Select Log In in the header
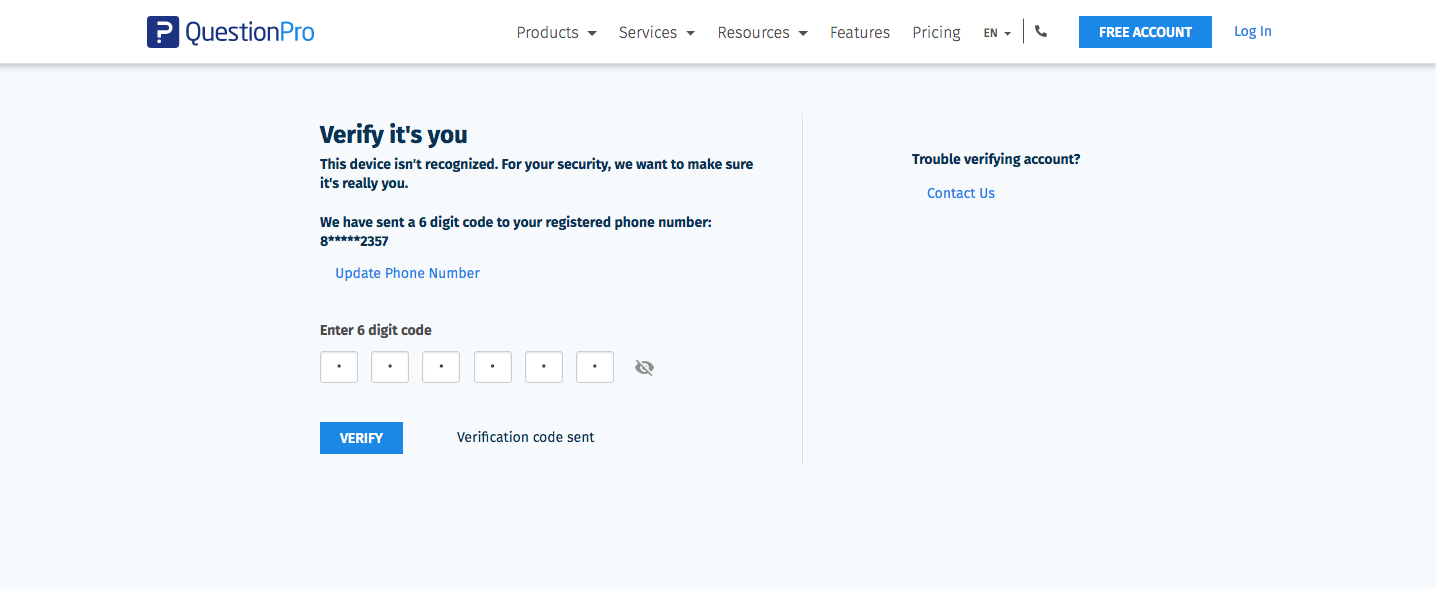This screenshot has height=589, width=1436. tap(1252, 31)
